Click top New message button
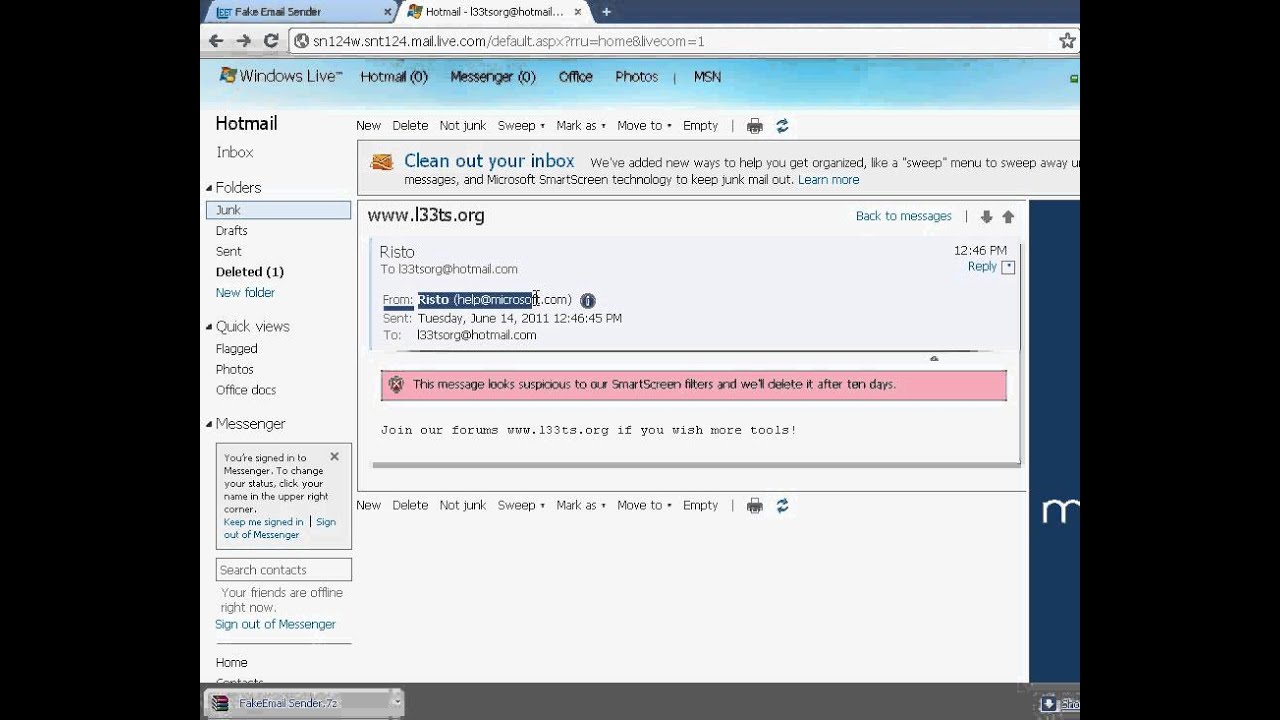 coord(368,126)
